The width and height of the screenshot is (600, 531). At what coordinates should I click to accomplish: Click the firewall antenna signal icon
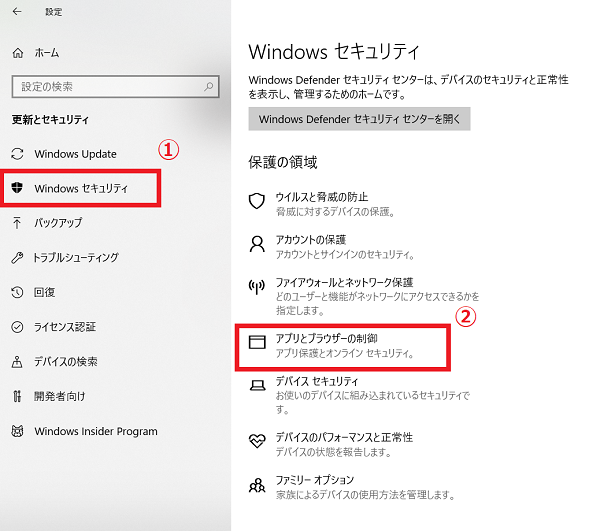pyautogui.click(x=256, y=287)
